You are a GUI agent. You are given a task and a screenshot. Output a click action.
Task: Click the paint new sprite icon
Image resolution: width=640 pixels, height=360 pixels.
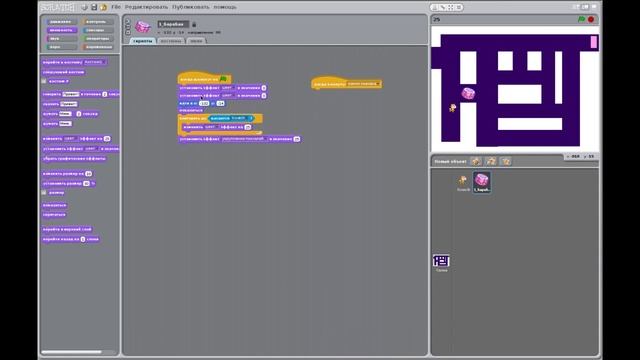click(476, 161)
